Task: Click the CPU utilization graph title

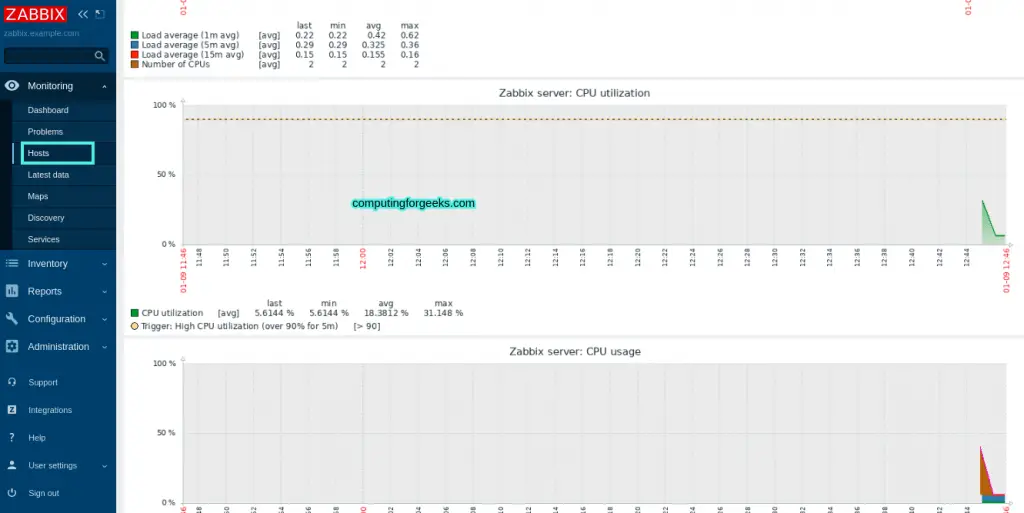Action: [x=574, y=93]
